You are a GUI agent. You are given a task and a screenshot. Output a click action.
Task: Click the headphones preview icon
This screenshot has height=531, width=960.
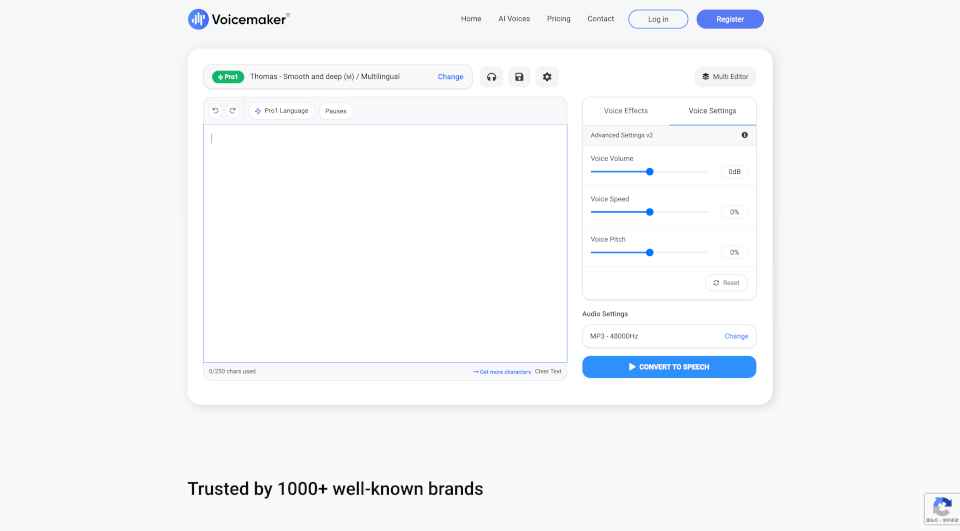(x=491, y=77)
